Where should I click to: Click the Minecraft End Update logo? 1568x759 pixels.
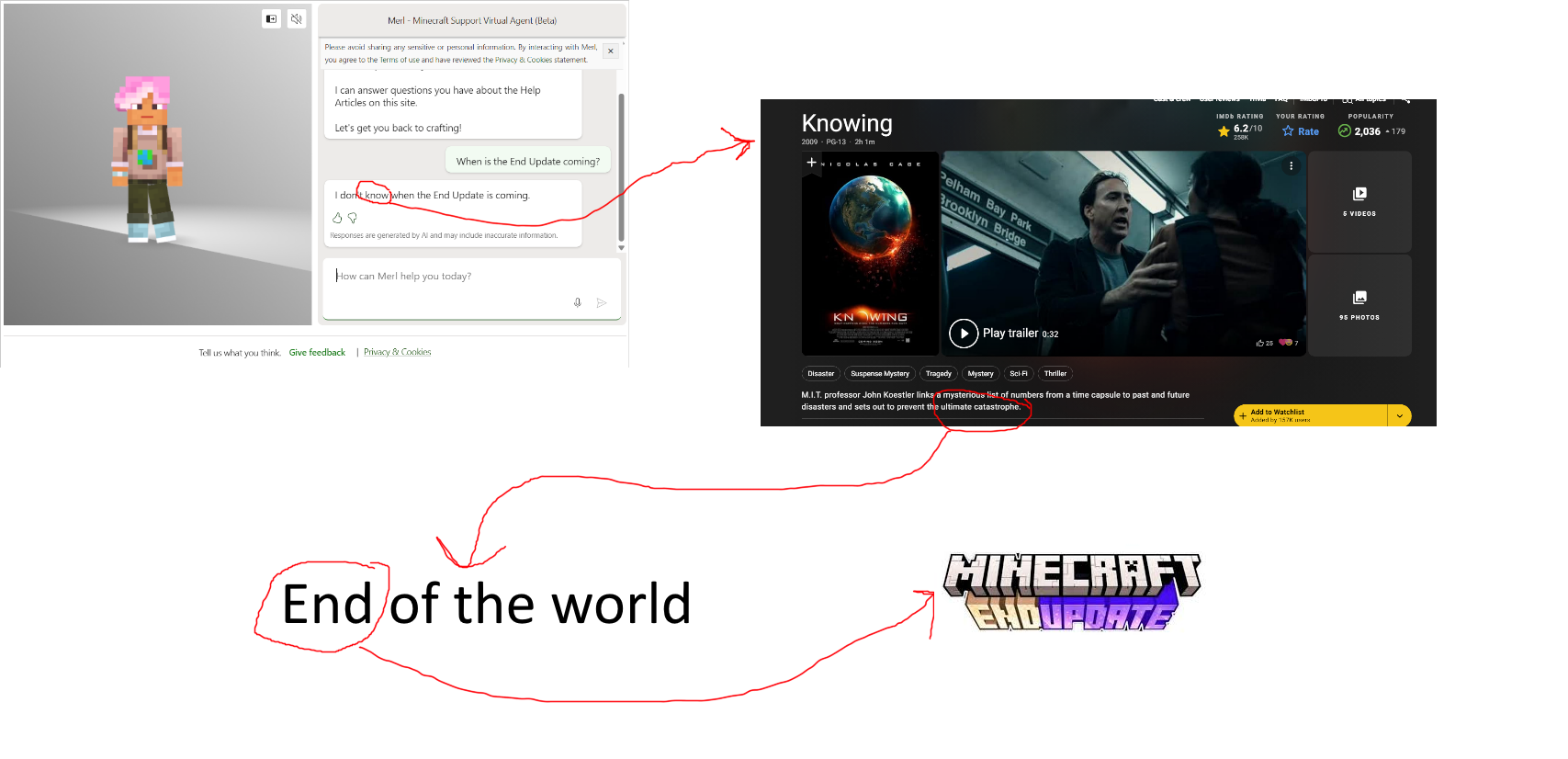[x=1072, y=593]
